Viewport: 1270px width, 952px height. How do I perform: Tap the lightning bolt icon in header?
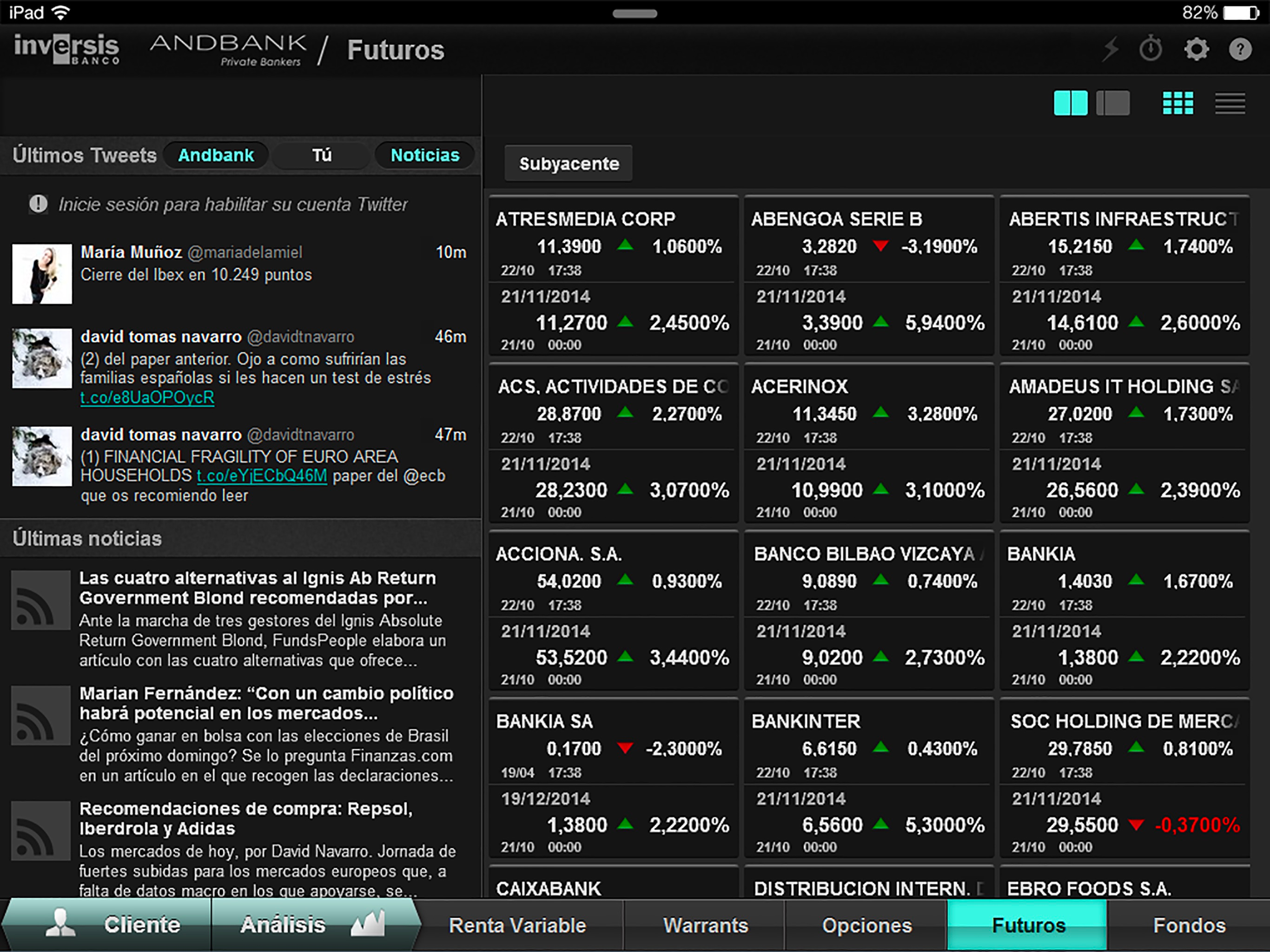1111,49
